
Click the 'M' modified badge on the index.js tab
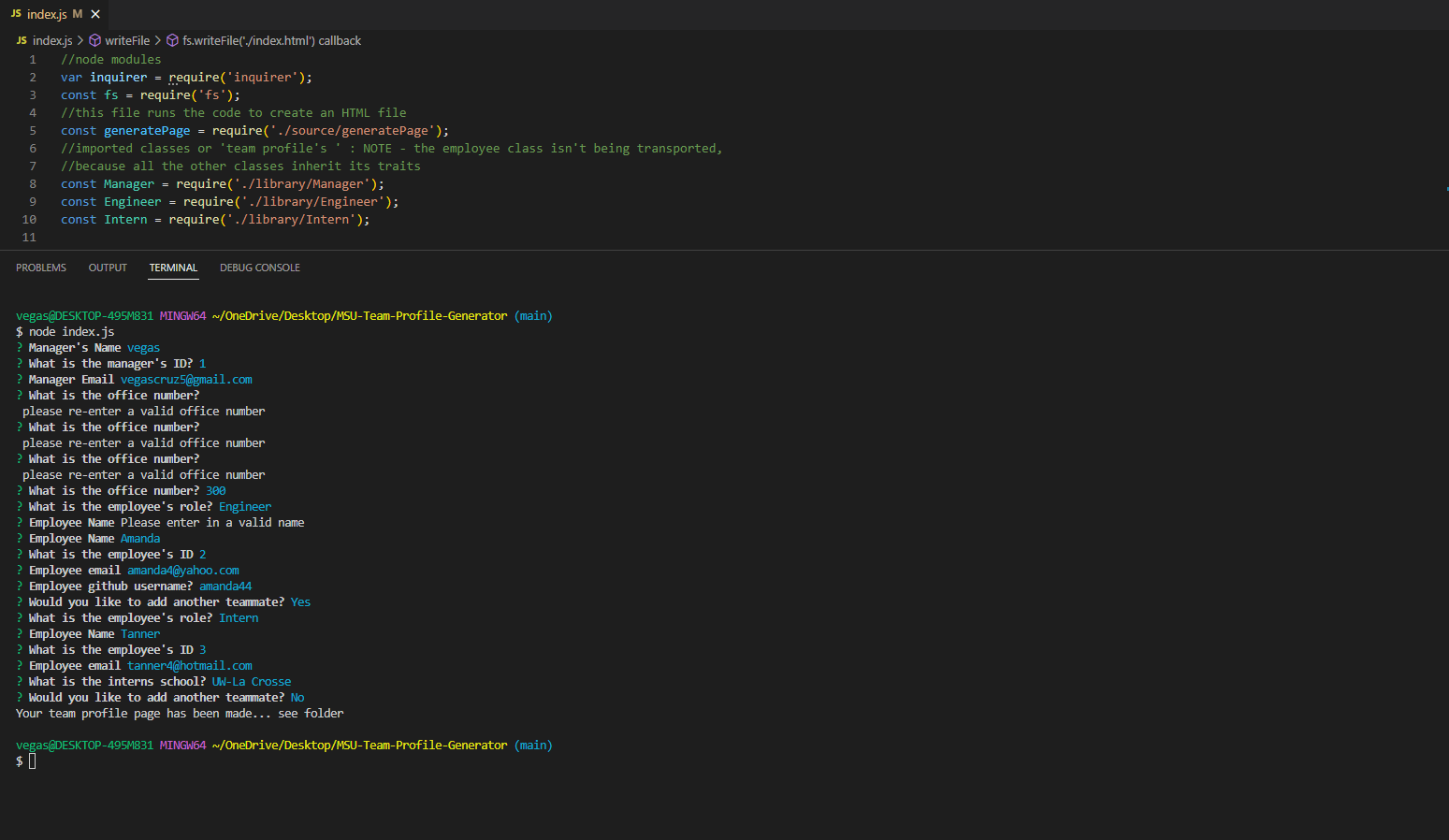point(77,14)
